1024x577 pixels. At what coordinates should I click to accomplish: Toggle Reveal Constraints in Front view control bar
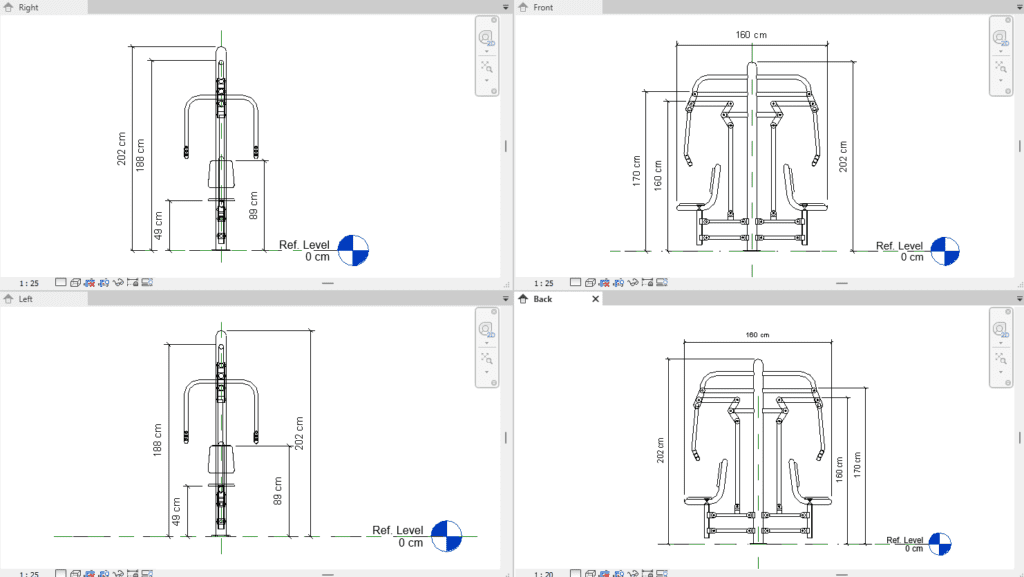[647, 282]
